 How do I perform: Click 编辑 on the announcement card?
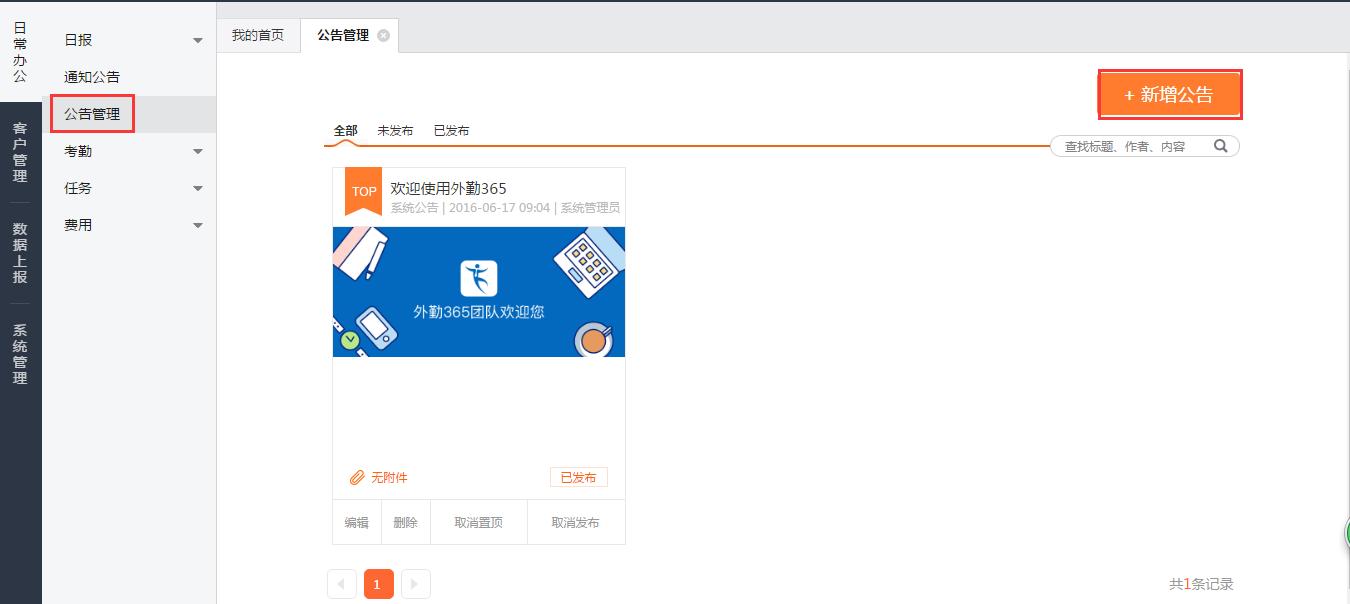click(357, 523)
